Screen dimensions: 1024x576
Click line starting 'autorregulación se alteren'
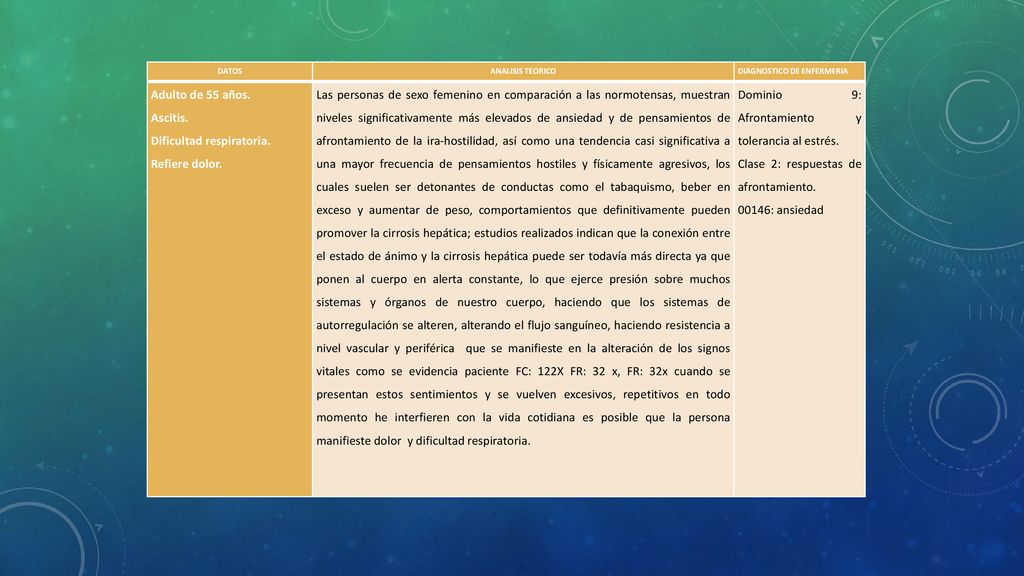coord(523,325)
